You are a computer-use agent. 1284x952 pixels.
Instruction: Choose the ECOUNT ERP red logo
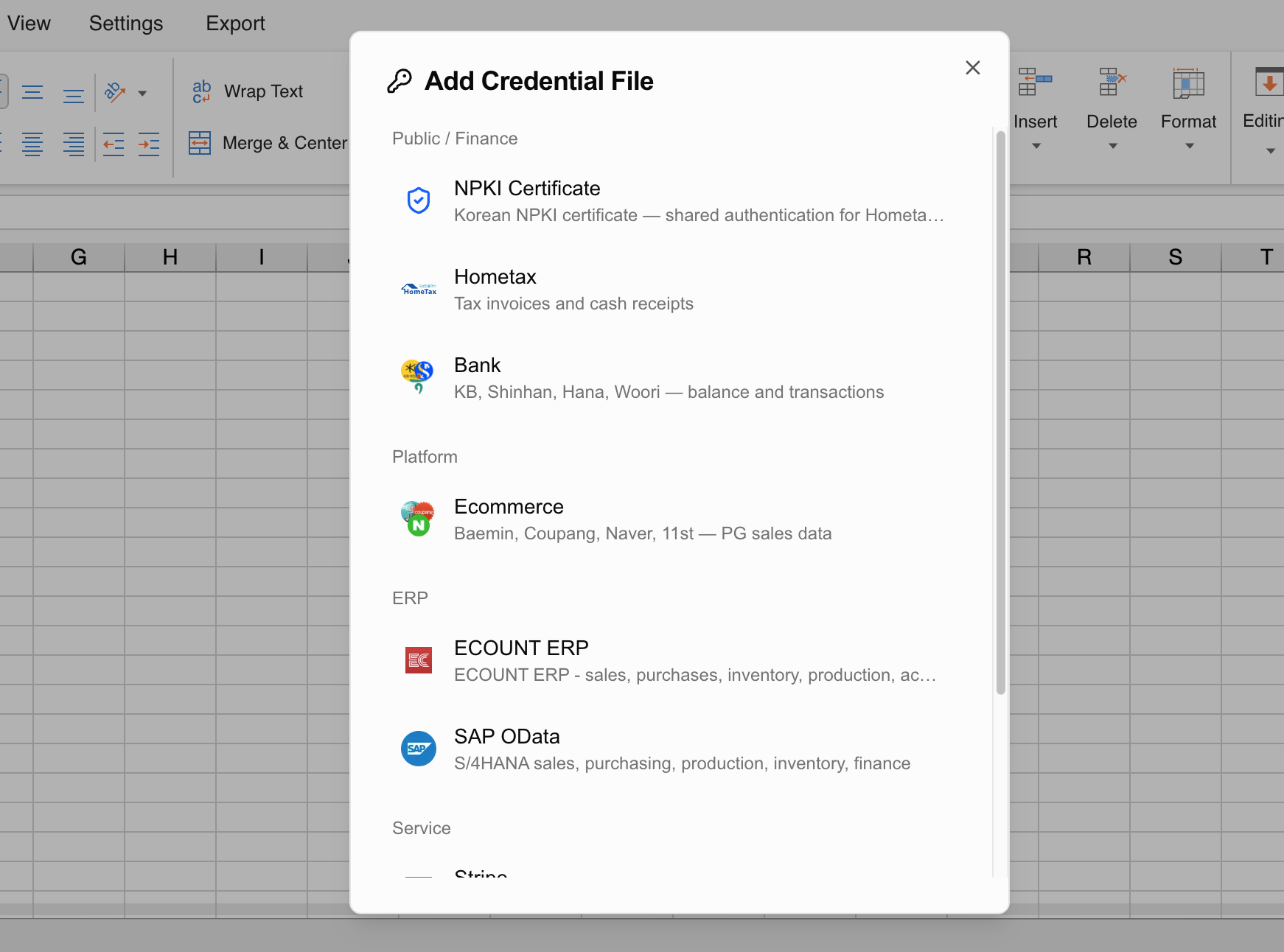(x=419, y=660)
